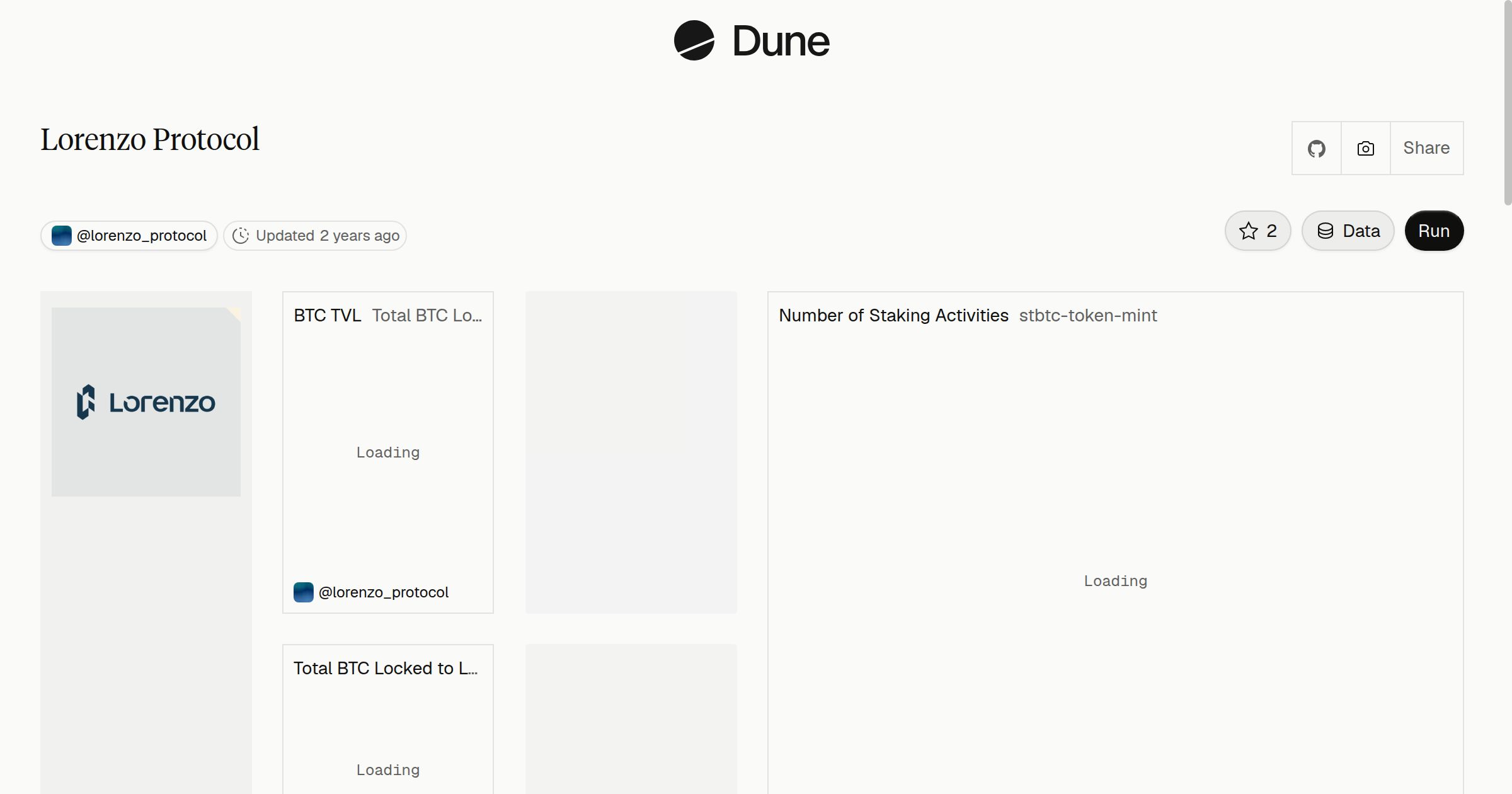Open Number of Staking Activities title
The height and width of the screenshot is (794, 1512).
pyautogui.click(x=893, y=315)
